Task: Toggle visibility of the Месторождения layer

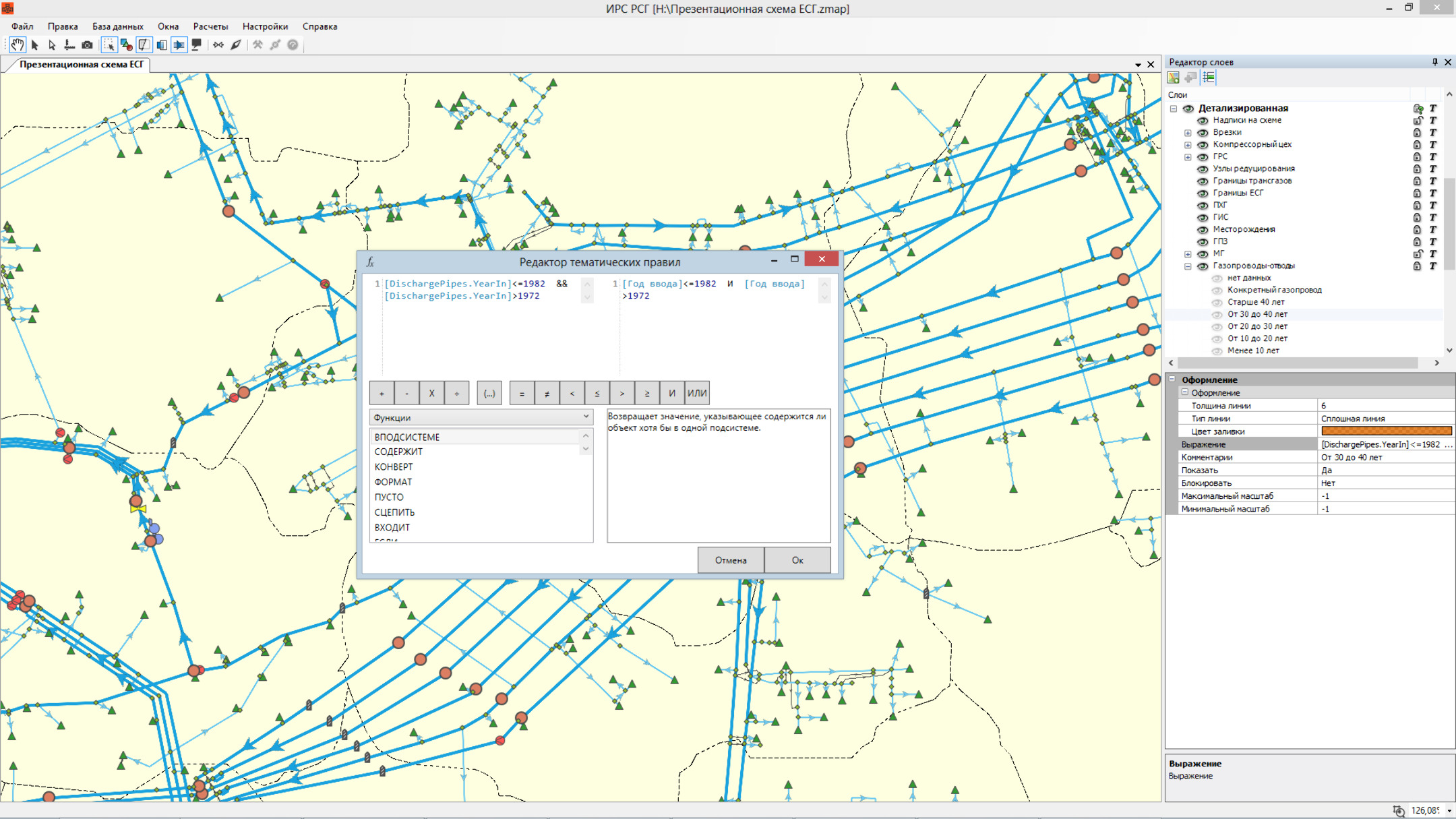Action: [1203, 230]
